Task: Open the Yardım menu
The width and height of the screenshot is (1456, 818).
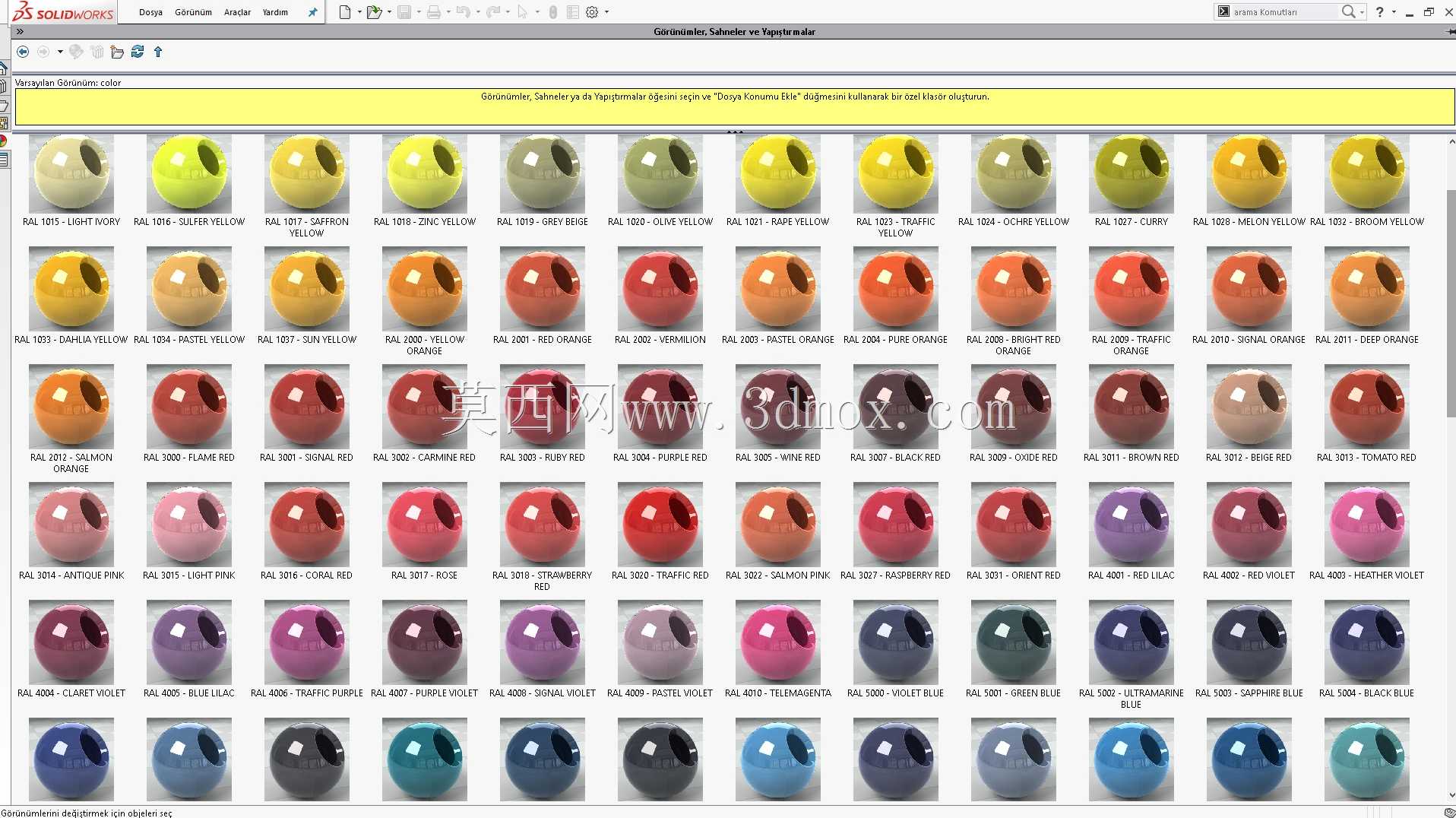Action: [275, 12]
